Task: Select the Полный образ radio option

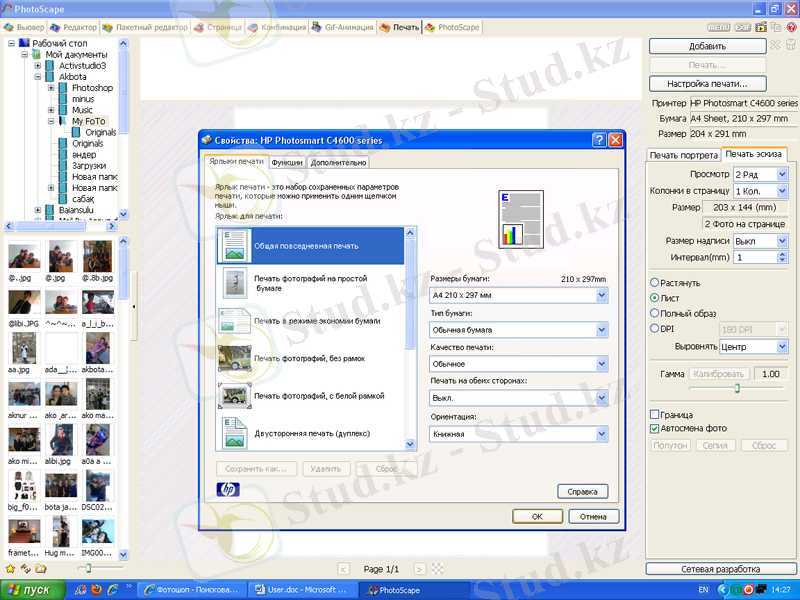Action: [x=655, y=313]
